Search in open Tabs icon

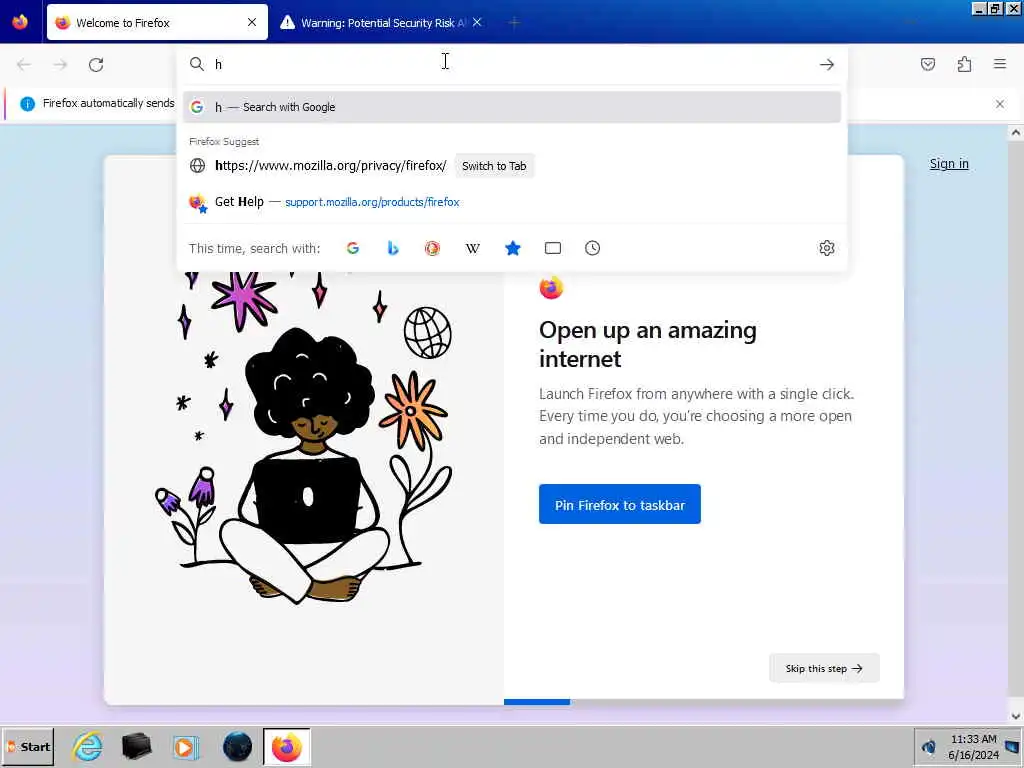point(552,248)
